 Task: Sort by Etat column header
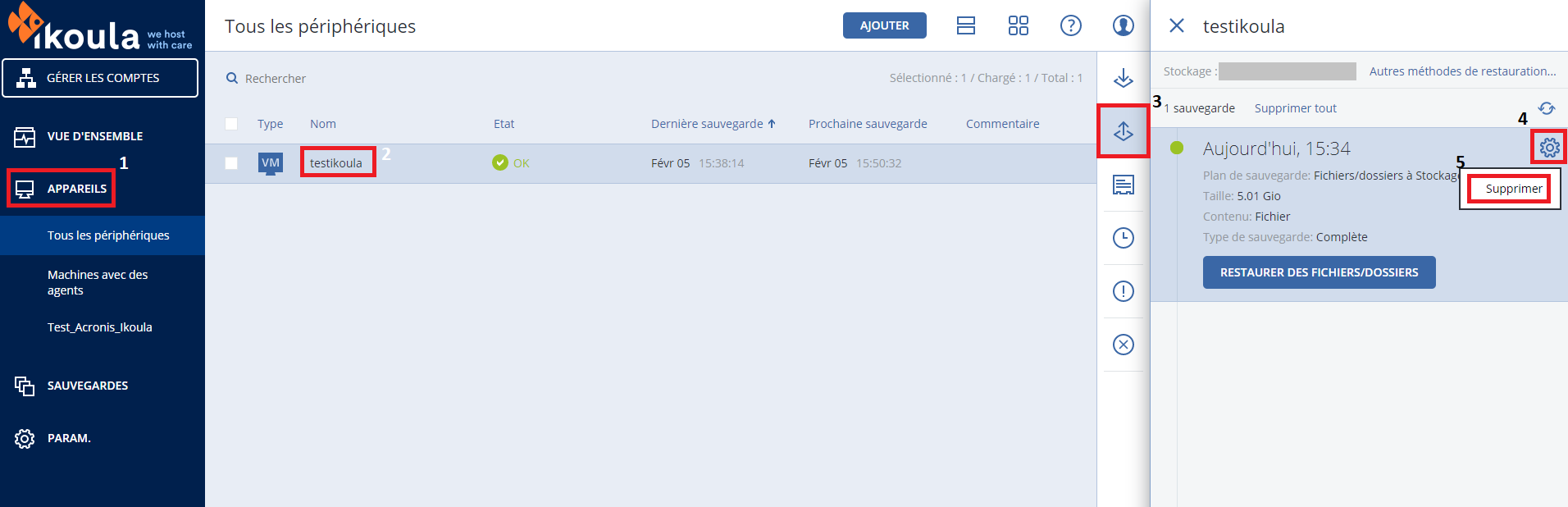pyautogui.click(x=504, y=124)
